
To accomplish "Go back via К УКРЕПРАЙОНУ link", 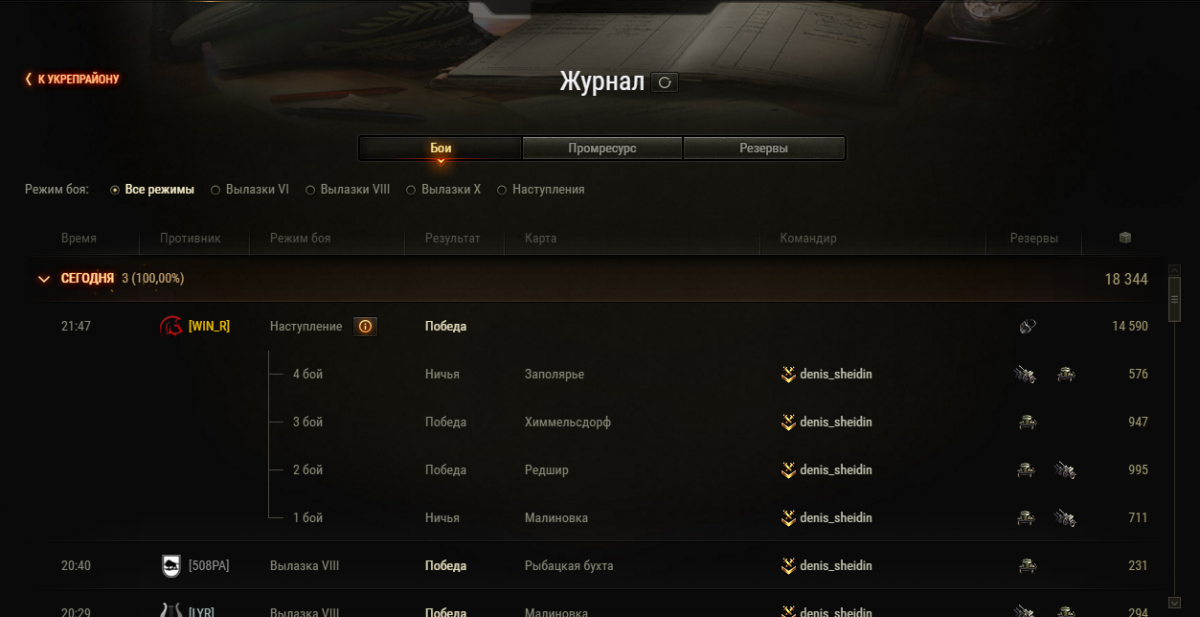I will [72, 79].
